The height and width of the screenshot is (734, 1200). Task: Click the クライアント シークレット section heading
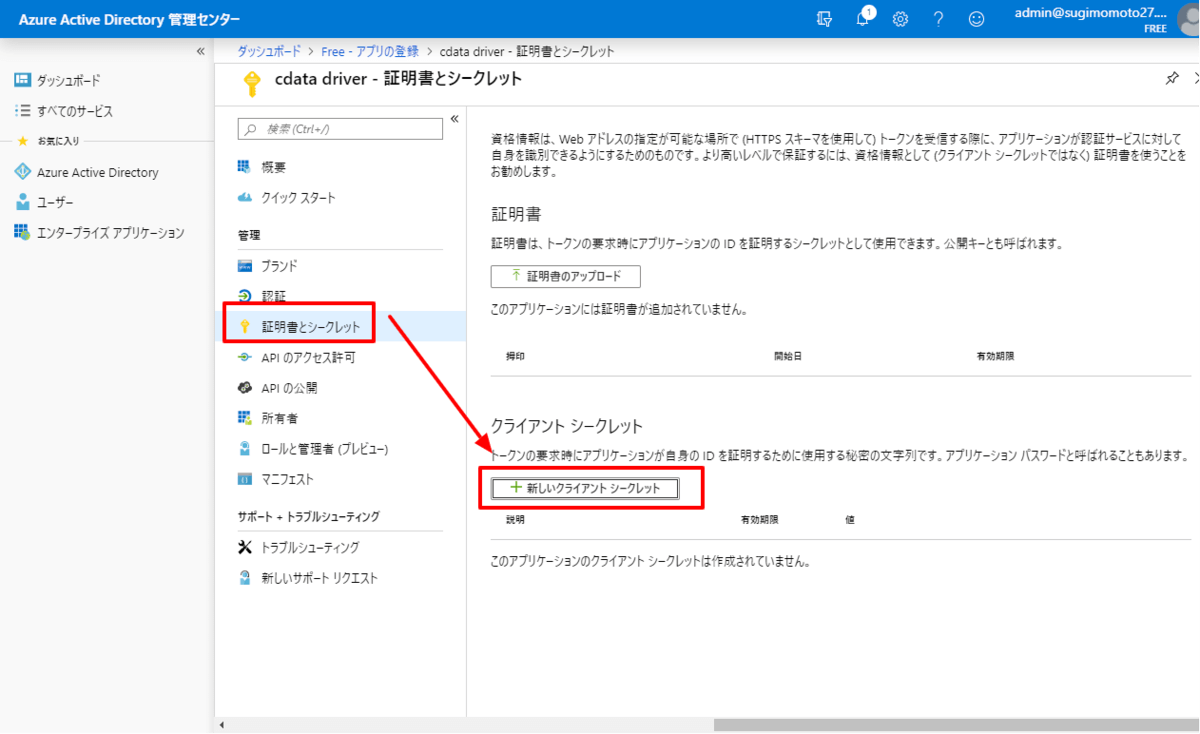click(567, 427)
